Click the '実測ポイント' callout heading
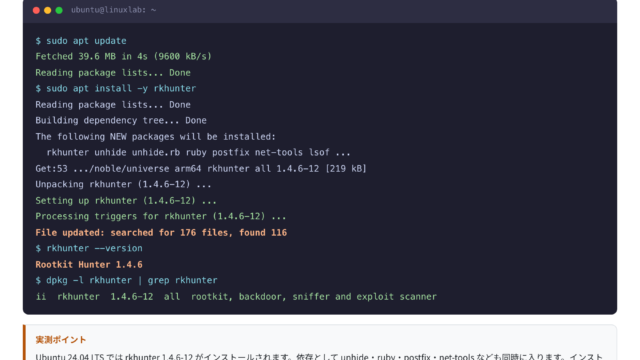This screenshot has width=640, height=360. tap(61, 340)
